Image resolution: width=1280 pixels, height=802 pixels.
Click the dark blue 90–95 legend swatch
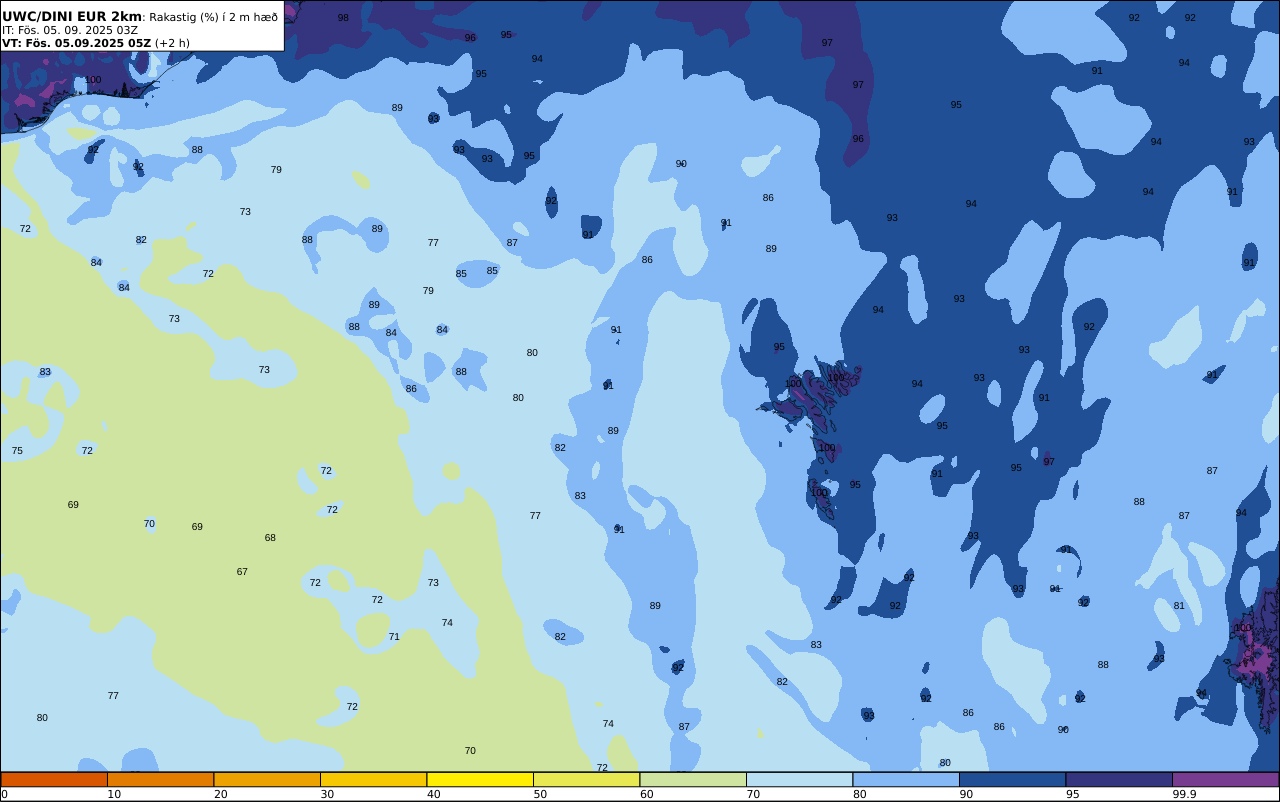1012,779
